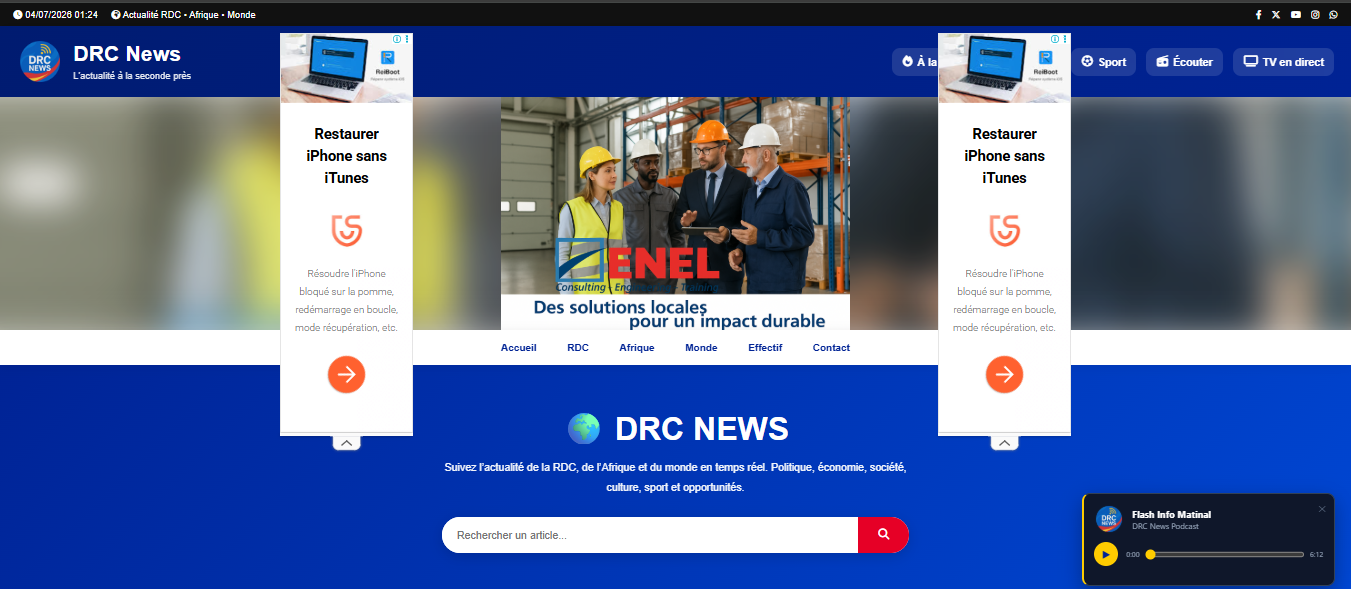The width and height of the screenshot is (1351, 589).
Task: Click the flame 'À la' header button
Action: coord(915,62)
